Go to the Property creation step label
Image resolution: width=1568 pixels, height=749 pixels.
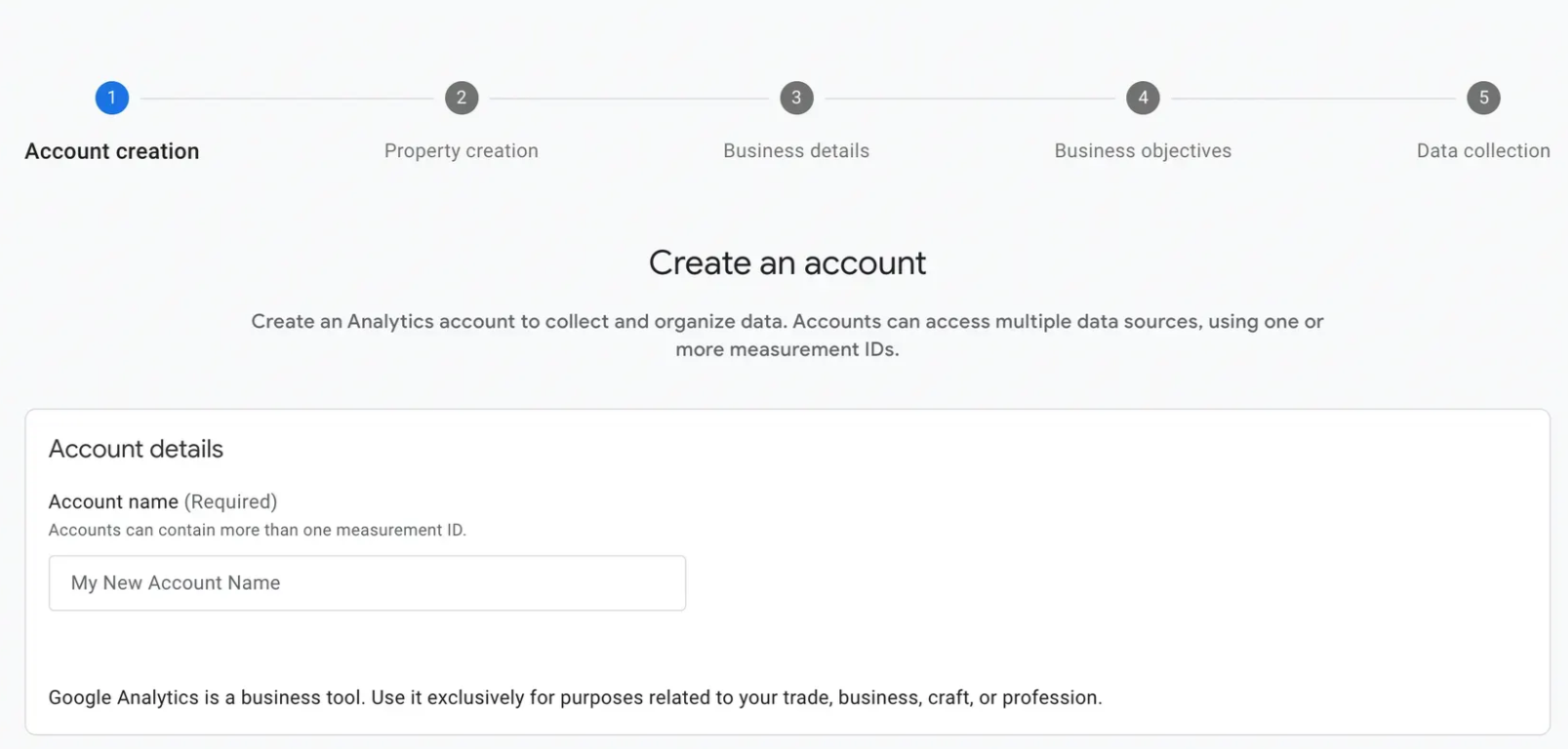tap(461, 151)
